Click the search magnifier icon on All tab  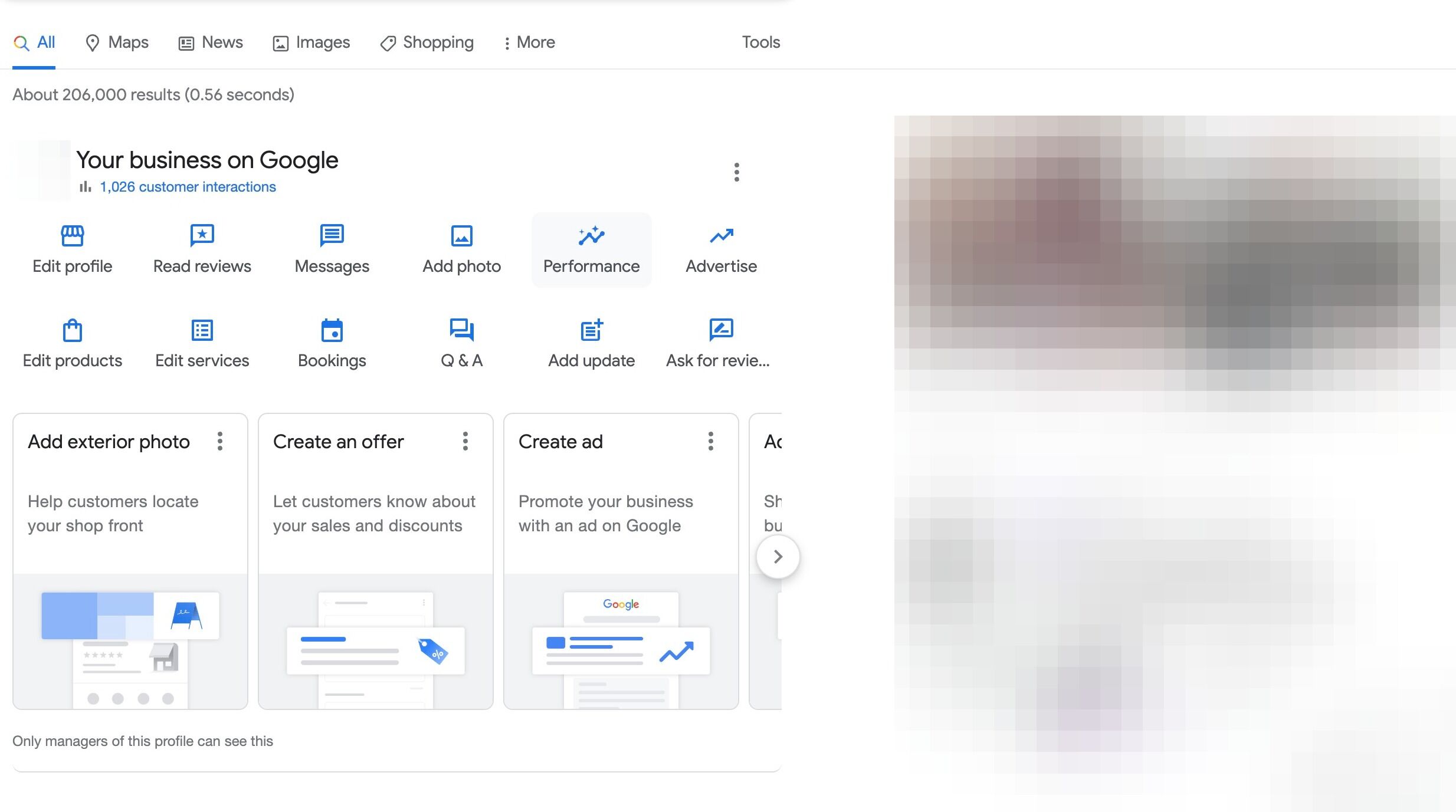(21, 43)
